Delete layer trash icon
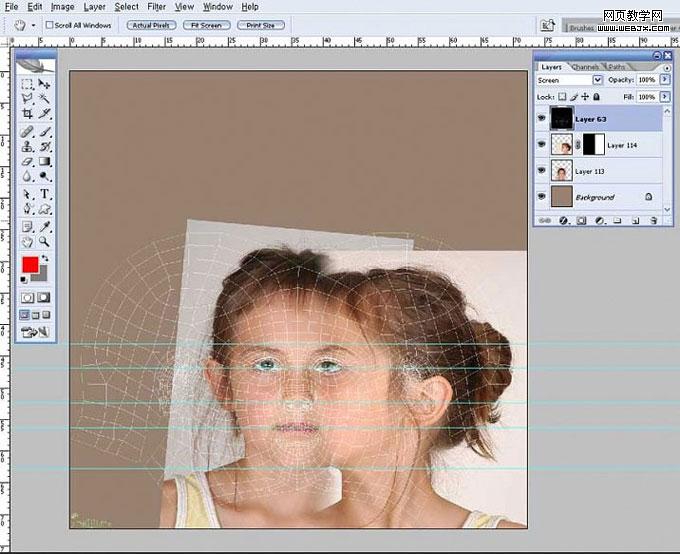 (x=654, y=221)
